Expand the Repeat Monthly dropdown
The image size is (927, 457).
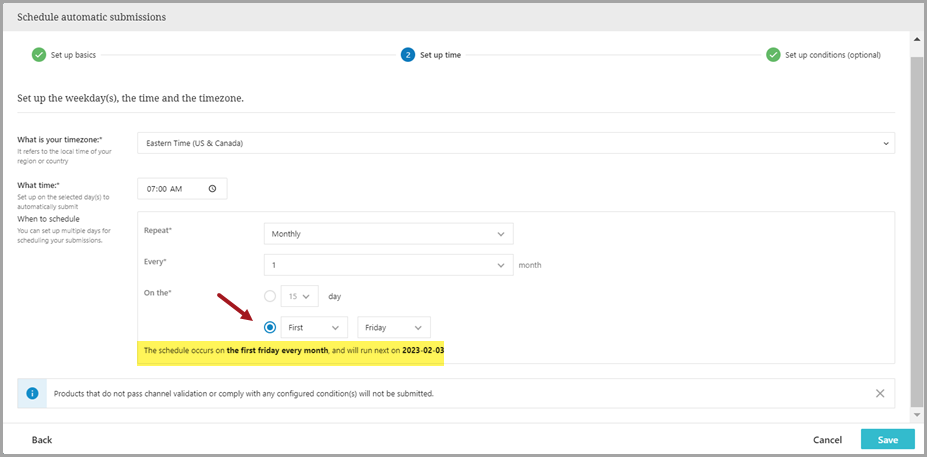click(388, 234)
